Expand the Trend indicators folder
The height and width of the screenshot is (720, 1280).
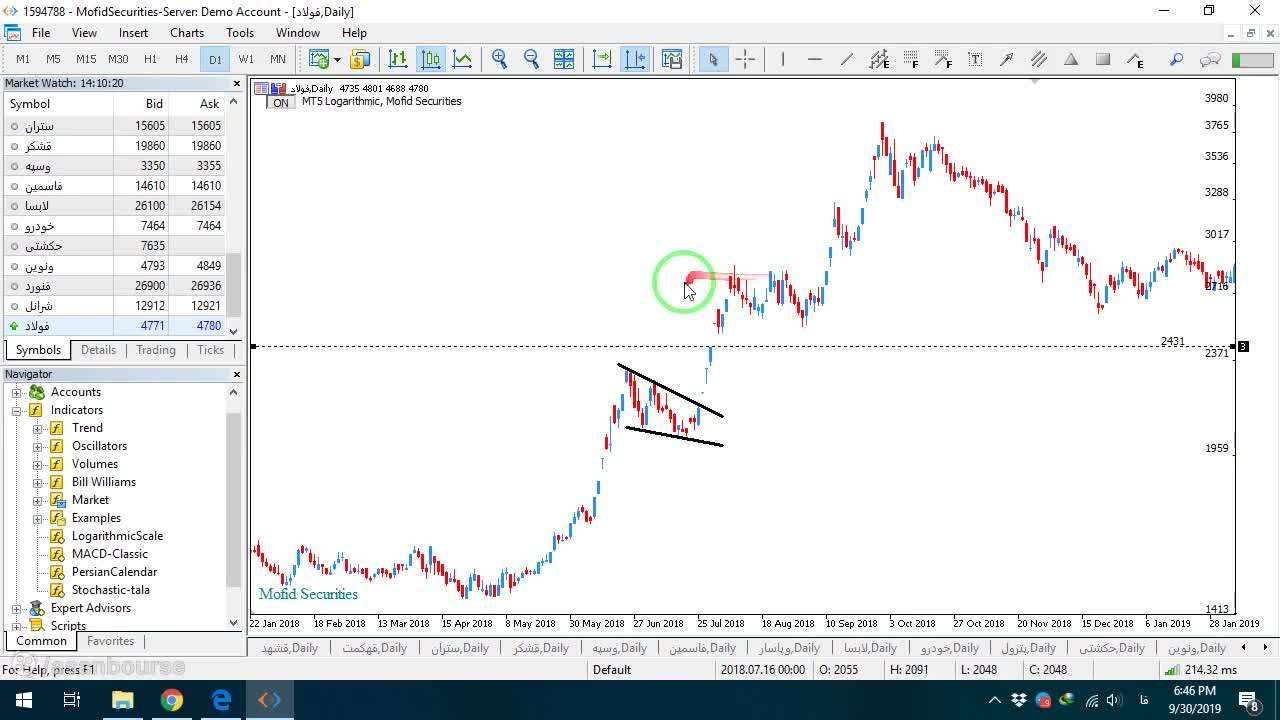coord(38,428)
